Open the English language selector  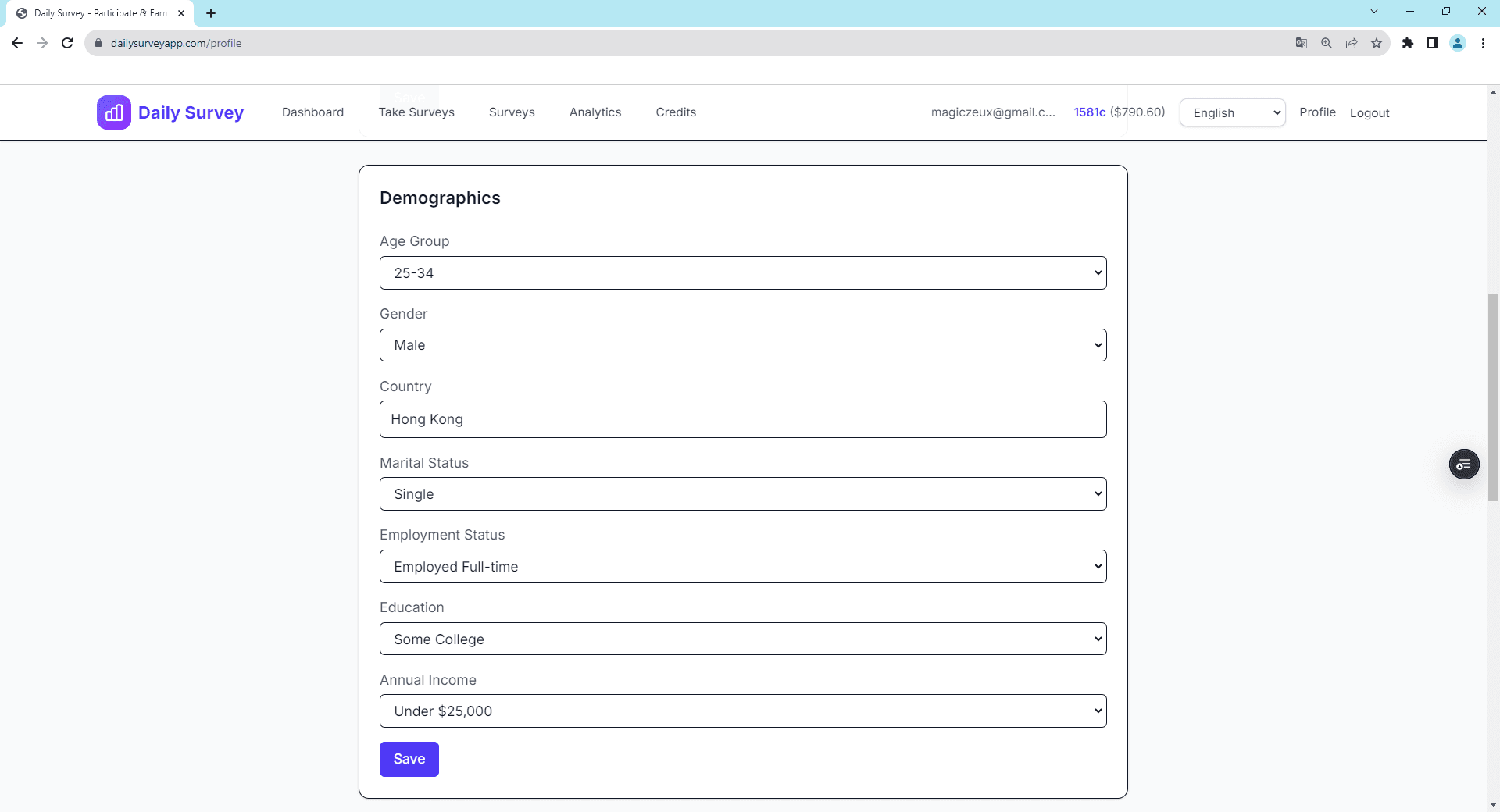(1232, 112)
